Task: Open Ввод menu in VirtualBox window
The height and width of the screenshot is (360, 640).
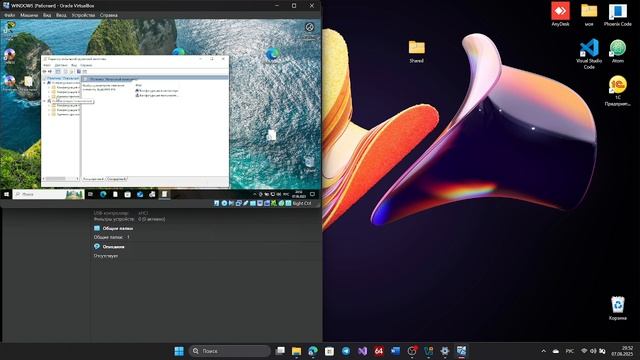Action: tap(61, 15)
